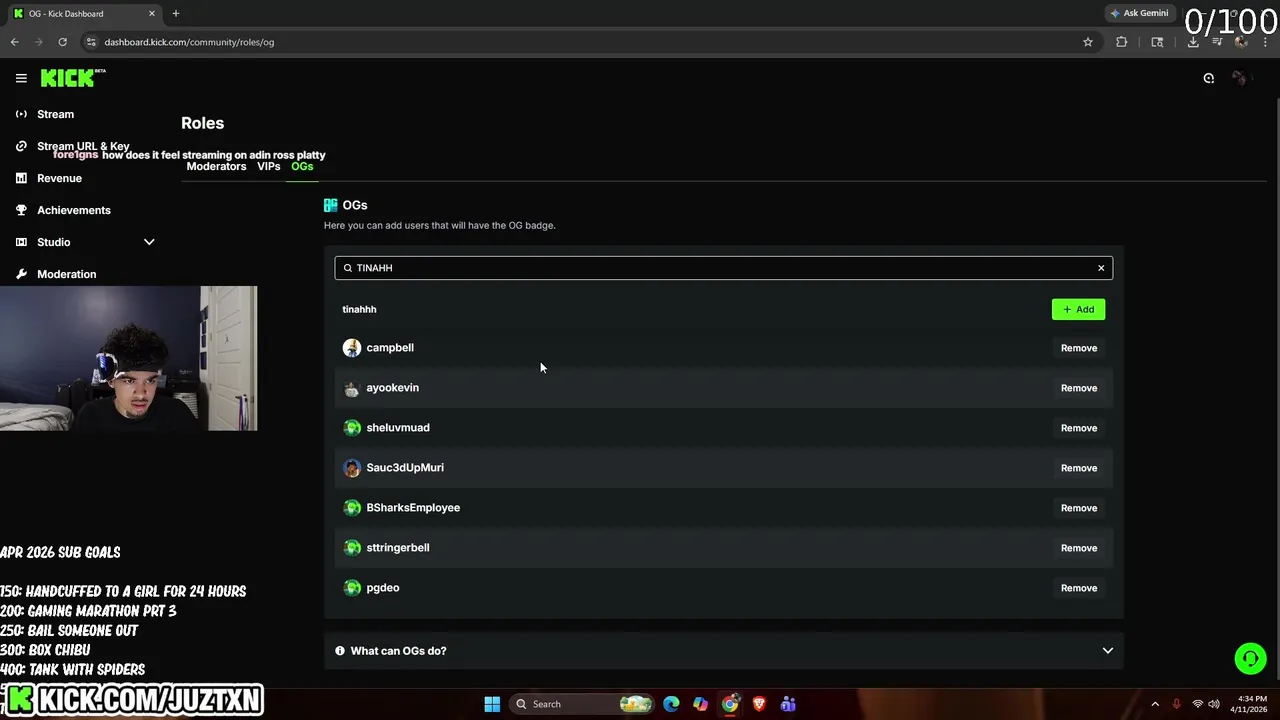Open Microsoft Teams from taskbar

click(788, 704)
